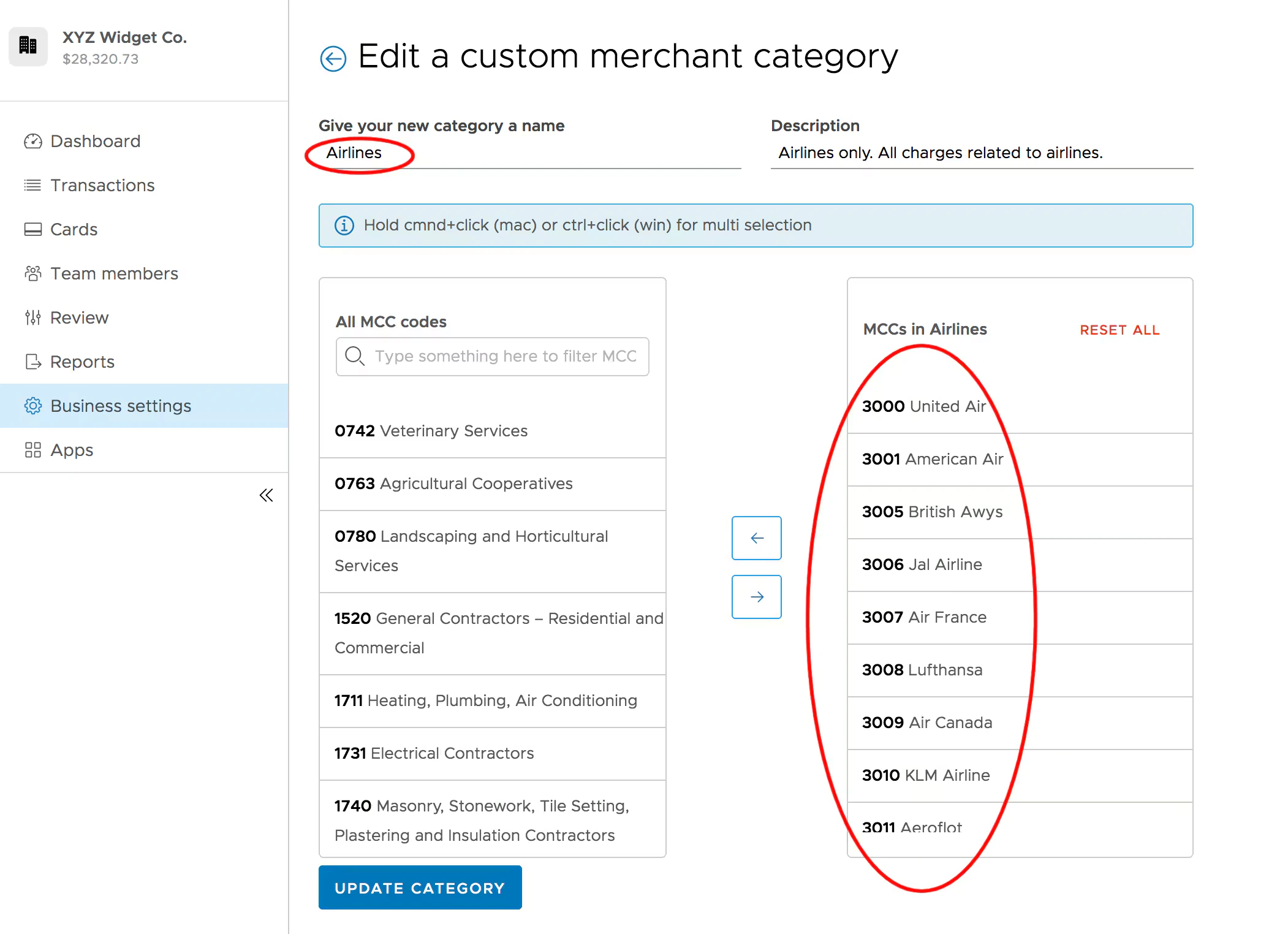Click the search magnifier icon in MCC filter
The image size is (1288, 934).
(354, 356)
